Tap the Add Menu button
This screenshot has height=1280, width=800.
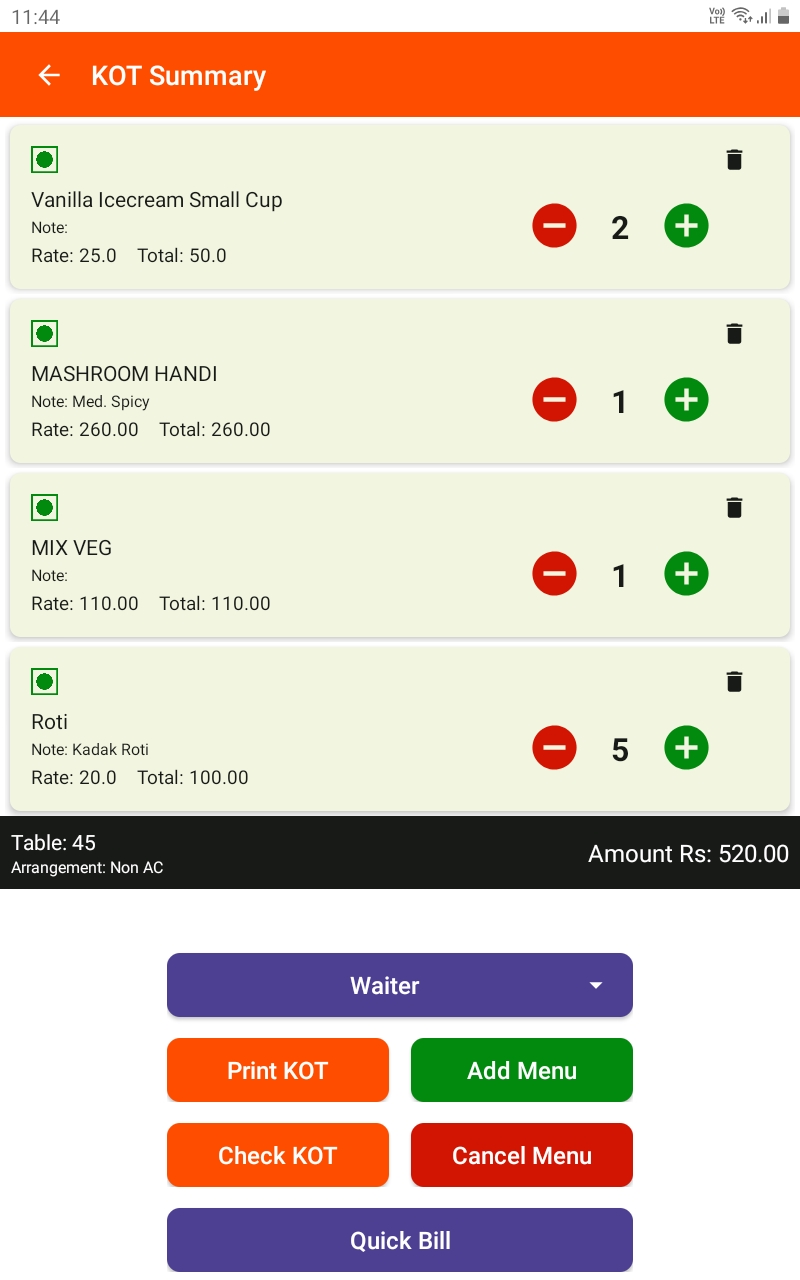pyautogui.click(x=521, y=1070)
